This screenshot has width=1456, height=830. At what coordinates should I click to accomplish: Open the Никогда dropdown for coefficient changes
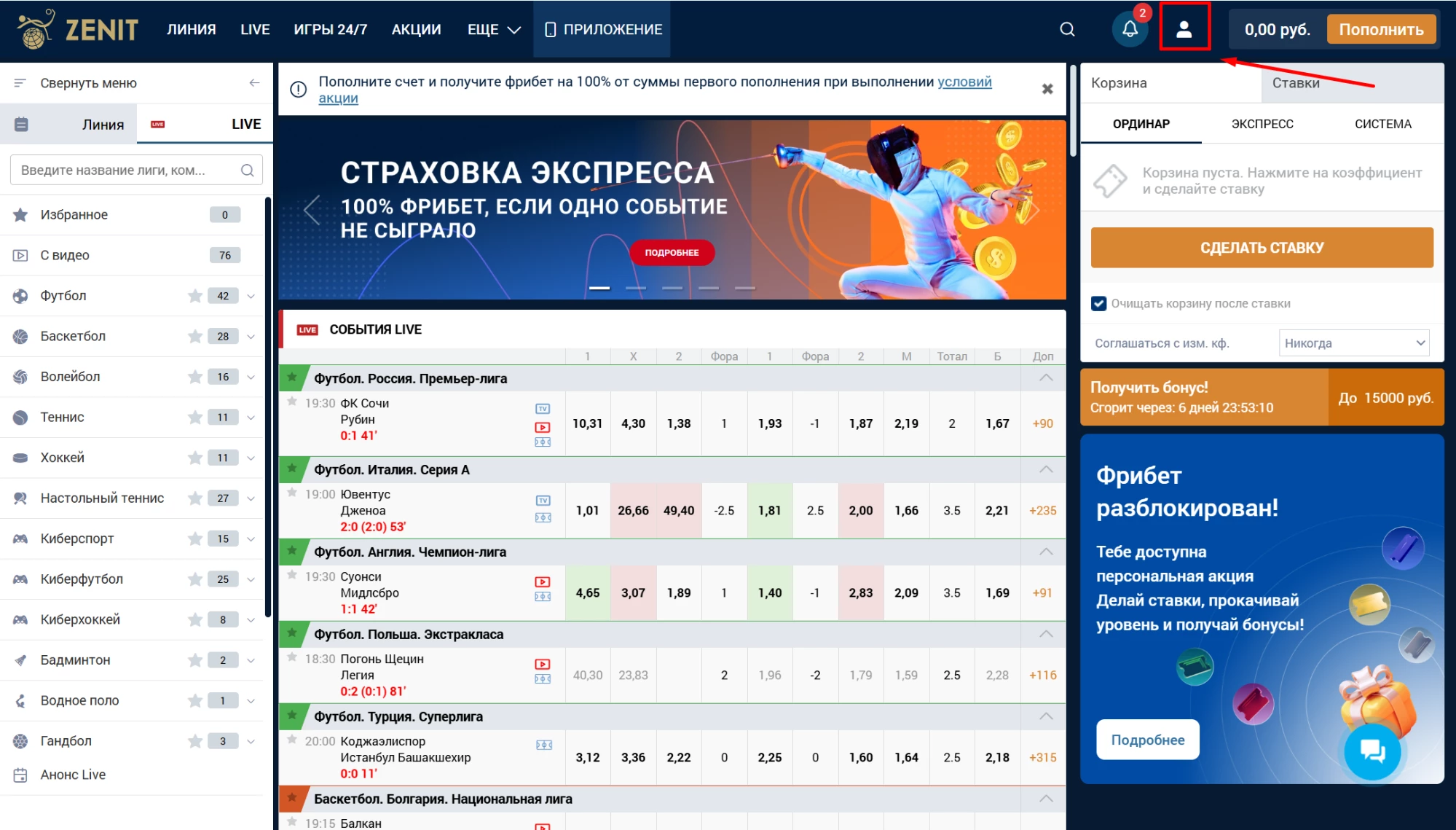(x=1353, y=342)
